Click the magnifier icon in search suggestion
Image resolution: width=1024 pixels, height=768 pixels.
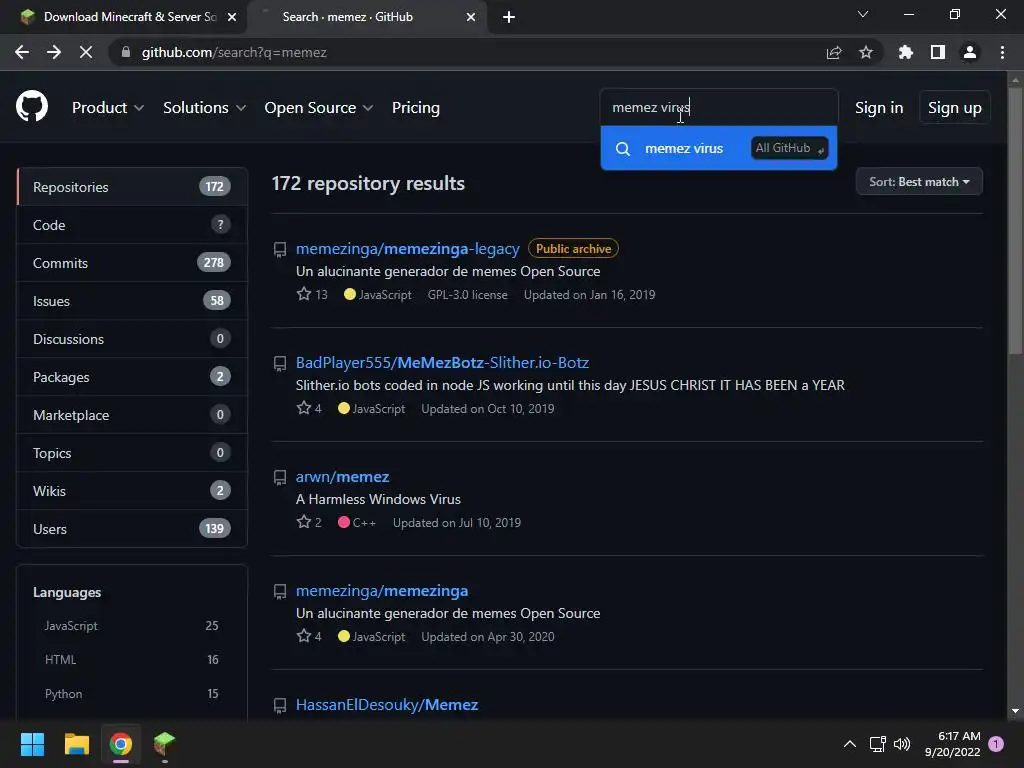623,149
